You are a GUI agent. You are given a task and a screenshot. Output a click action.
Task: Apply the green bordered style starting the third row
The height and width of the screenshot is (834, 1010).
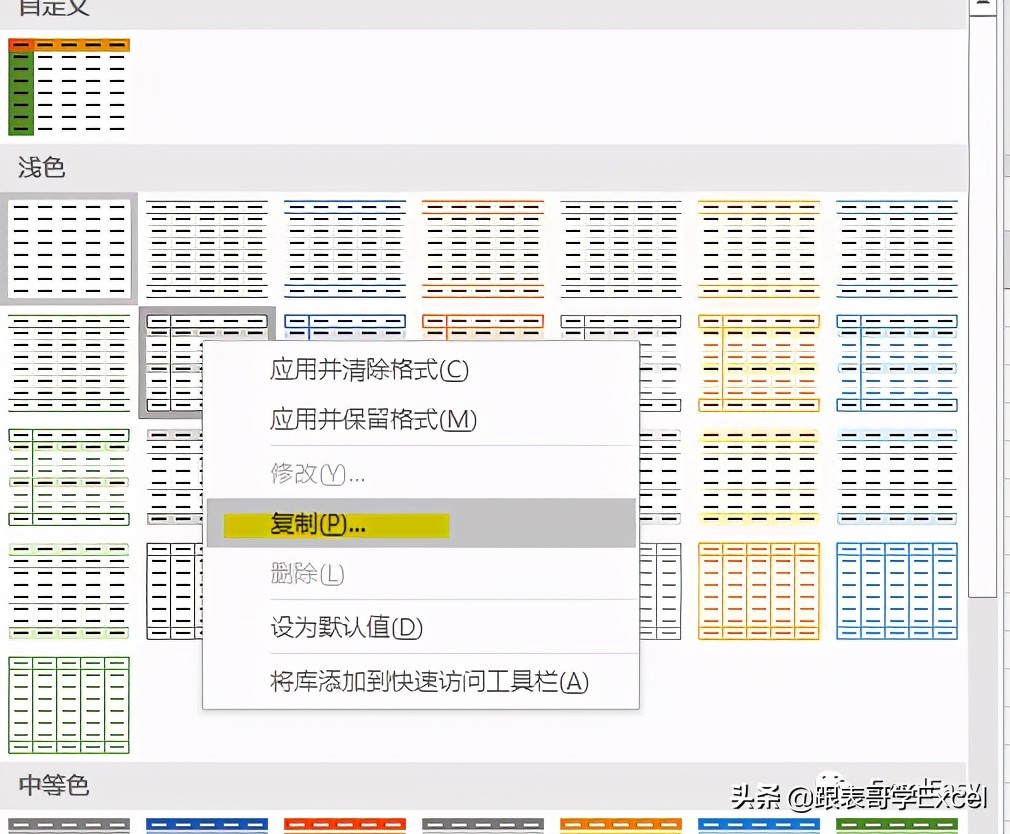(69, 477)
